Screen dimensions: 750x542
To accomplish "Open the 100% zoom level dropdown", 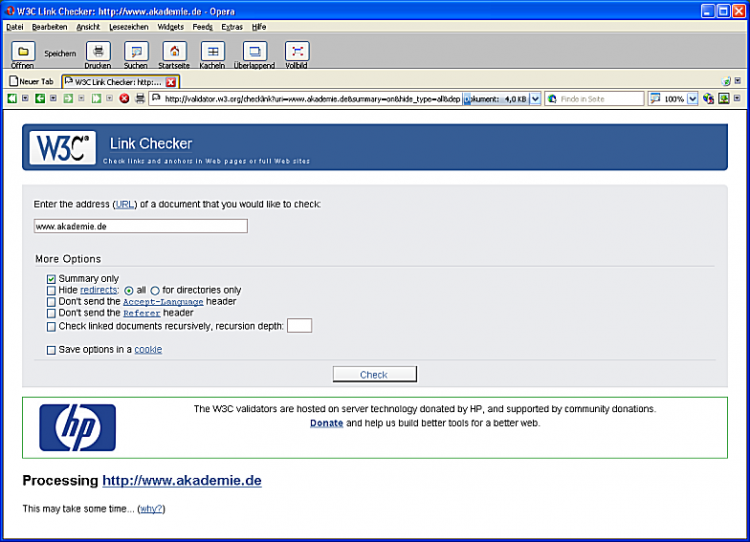I will coord(692,99).
